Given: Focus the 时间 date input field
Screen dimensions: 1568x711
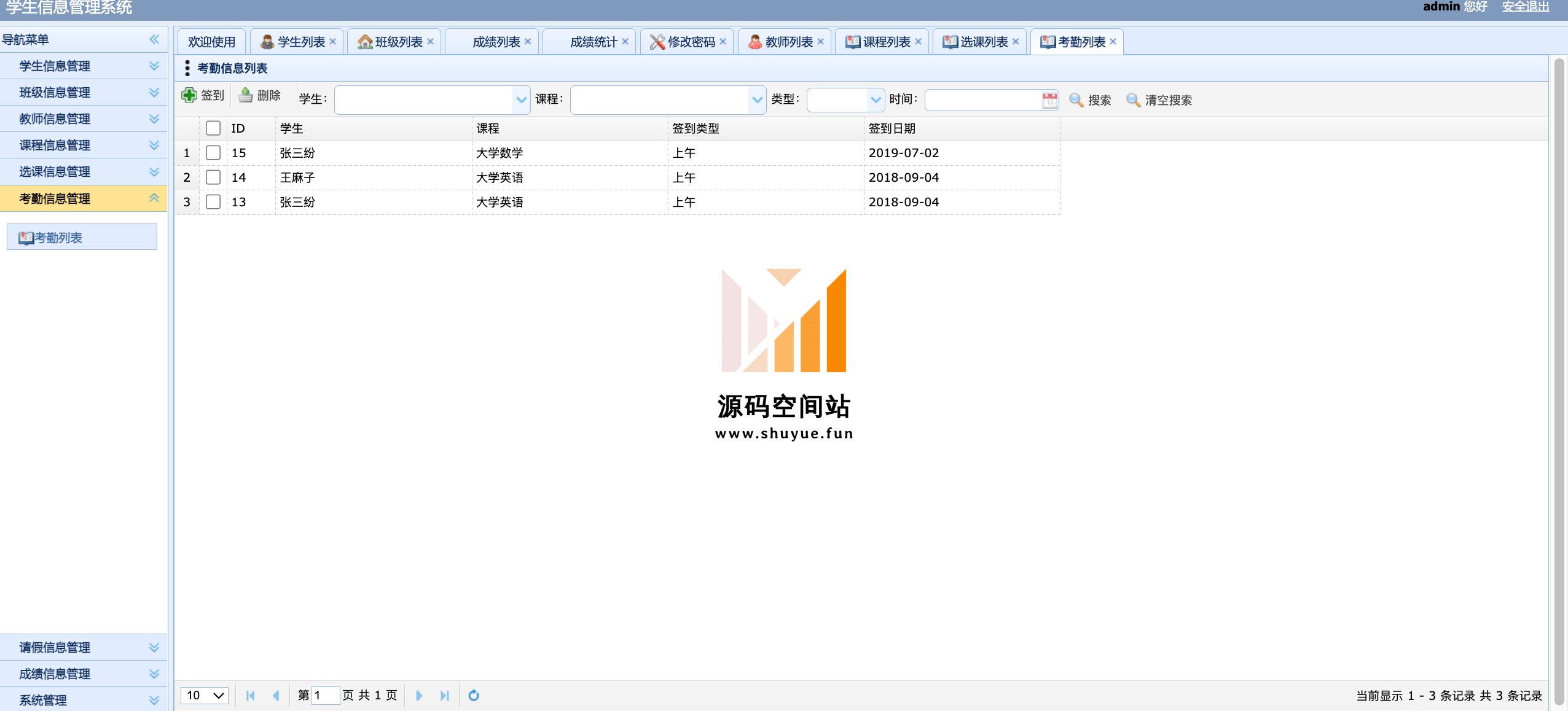Looking at the screenshot, I should point(983,100).
